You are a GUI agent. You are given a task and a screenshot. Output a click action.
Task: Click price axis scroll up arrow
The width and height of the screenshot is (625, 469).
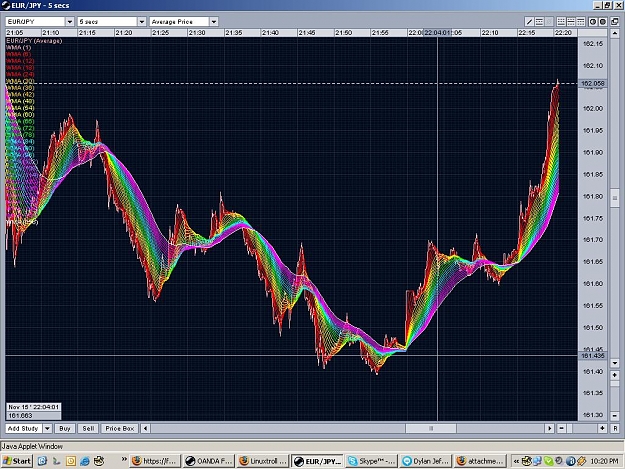(x=615, y=33)
